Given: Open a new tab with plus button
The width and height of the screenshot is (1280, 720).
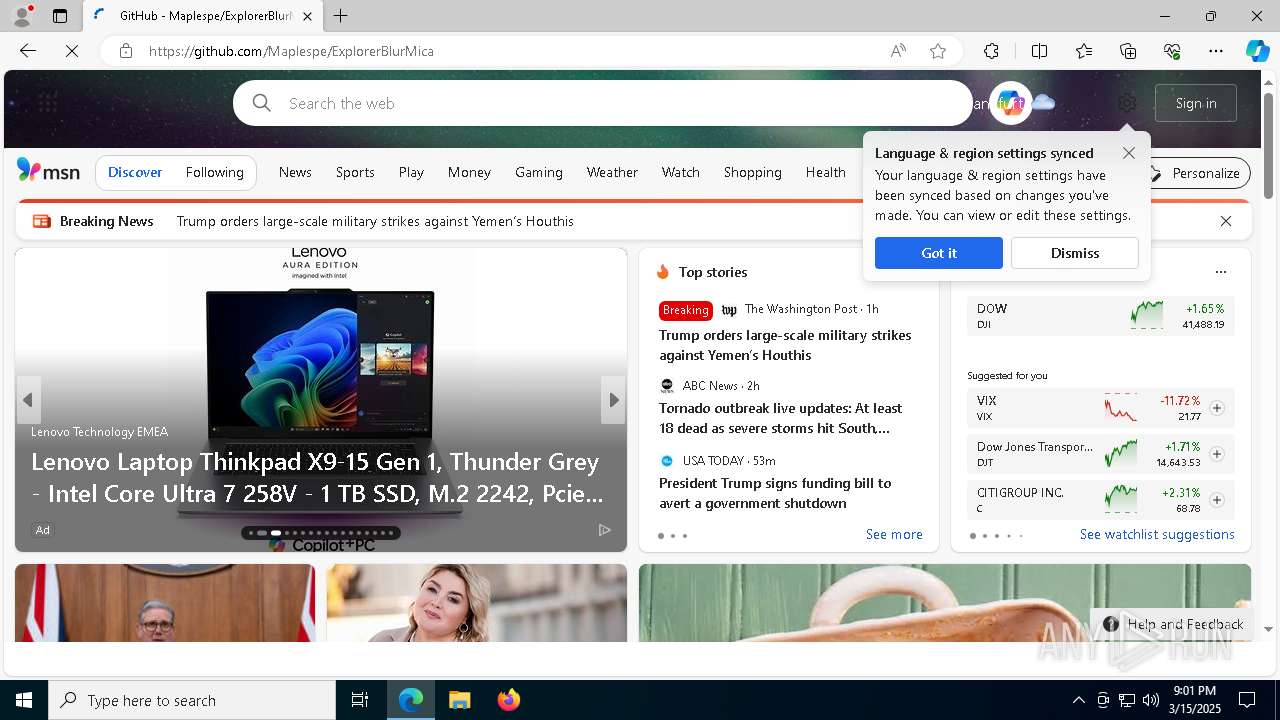Looking at the screenshot, I should click(x=341, y=16).
